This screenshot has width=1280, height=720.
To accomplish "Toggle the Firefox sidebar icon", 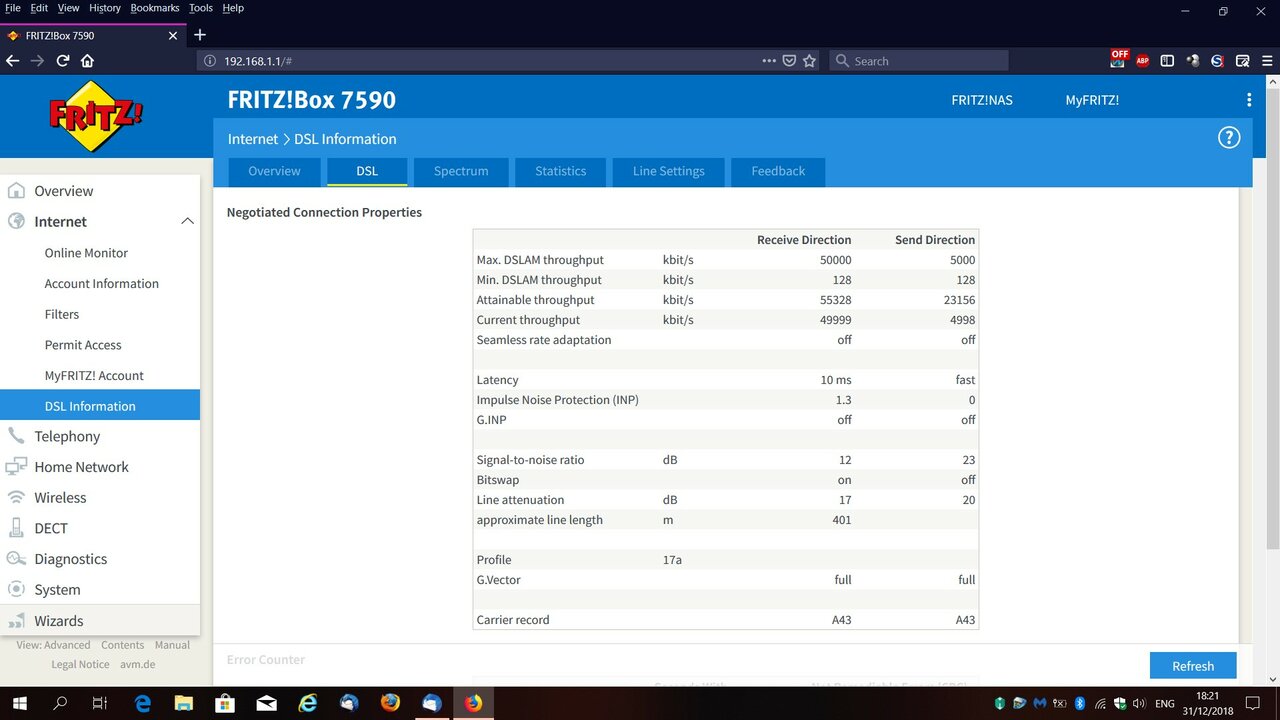I will tap(1167, 61).
